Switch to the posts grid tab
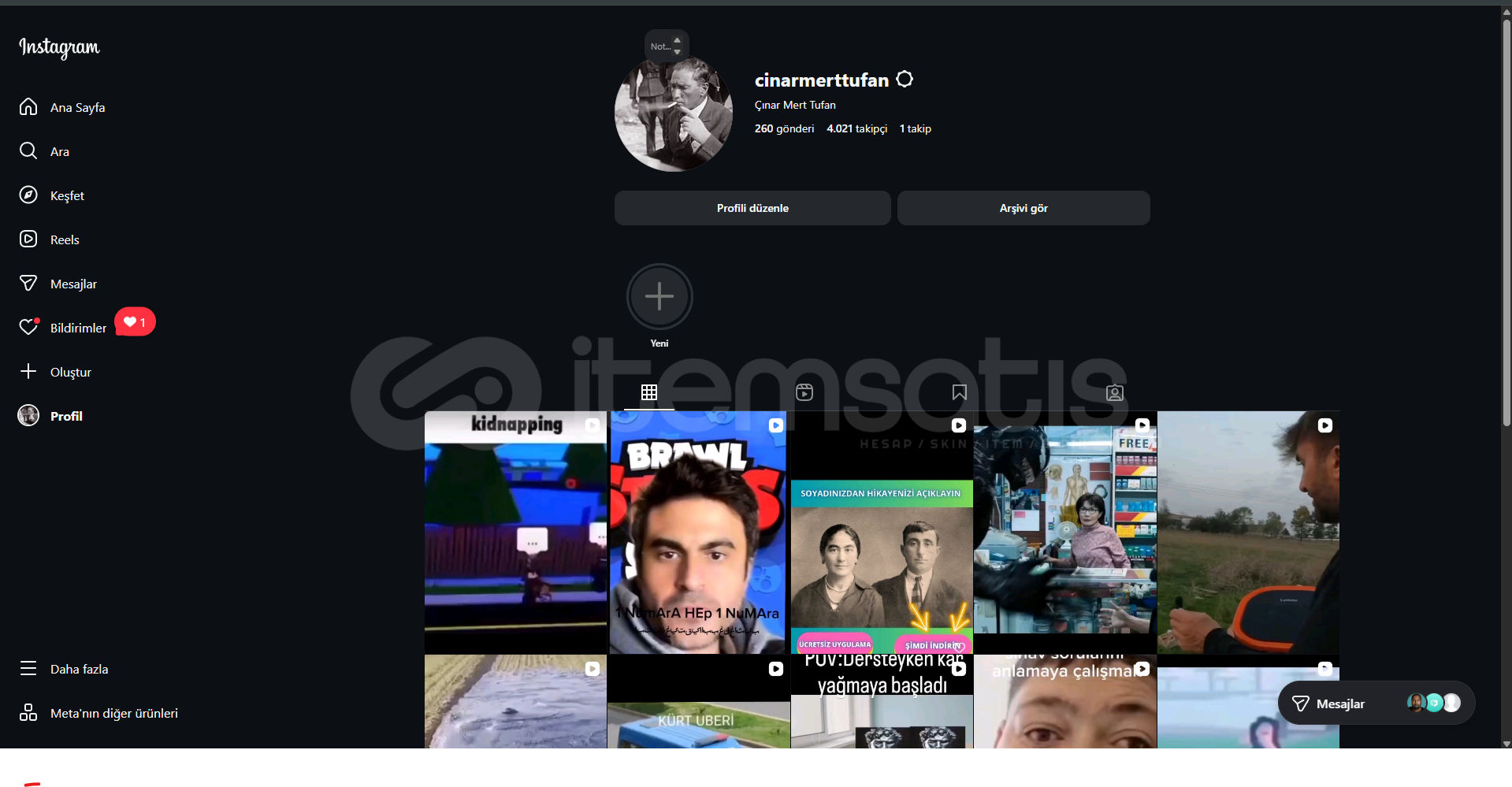The height and width of the screenshot is (787, 1512). click(x=649, y=392)
